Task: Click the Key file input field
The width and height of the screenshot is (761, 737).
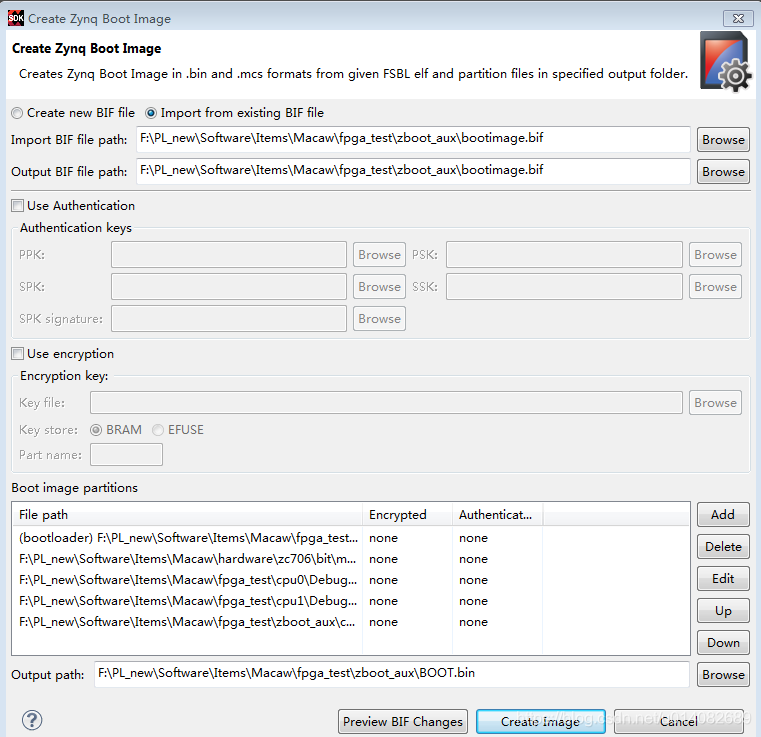Action: click(386, 403)
